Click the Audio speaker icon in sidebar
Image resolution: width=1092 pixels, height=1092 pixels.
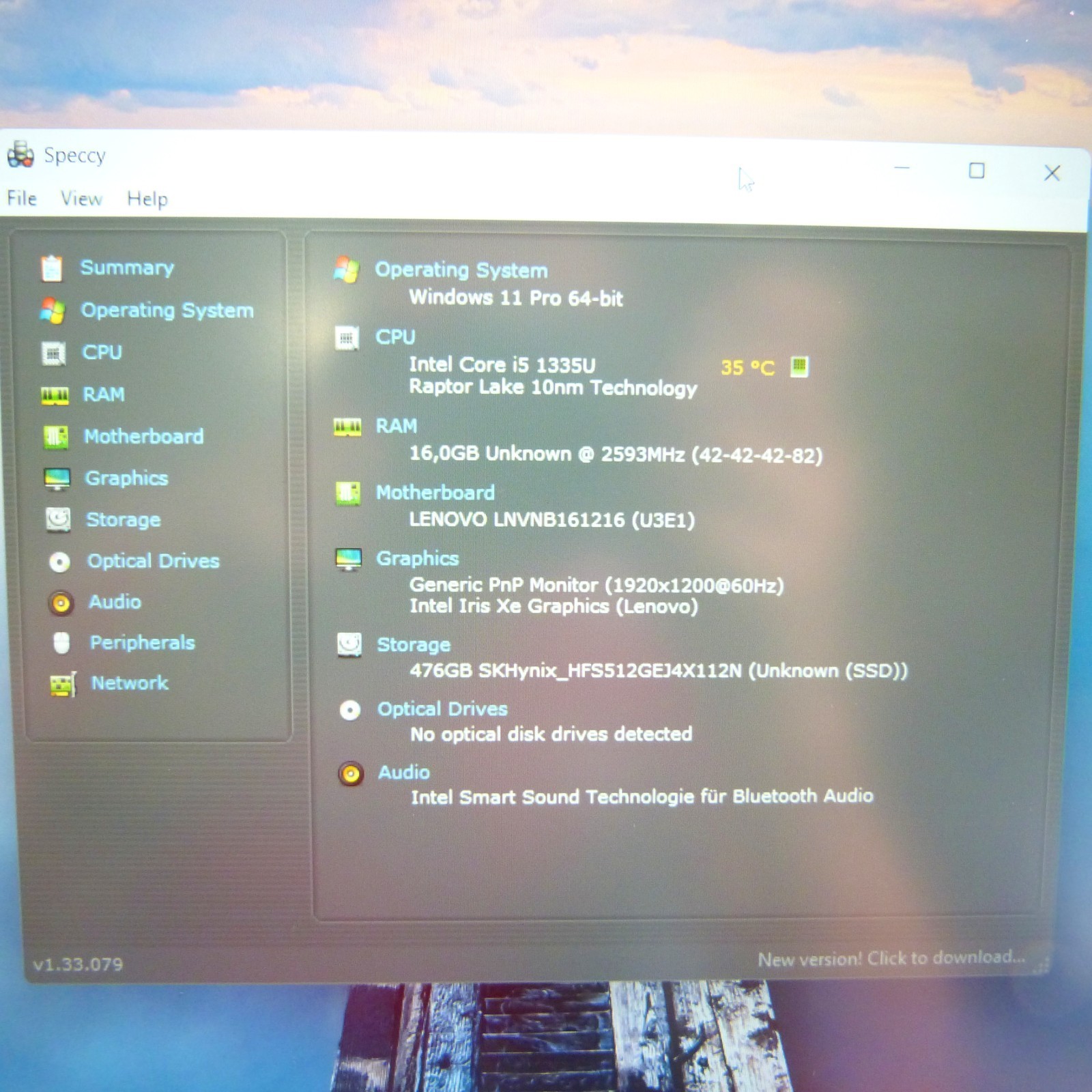(61, 603)
